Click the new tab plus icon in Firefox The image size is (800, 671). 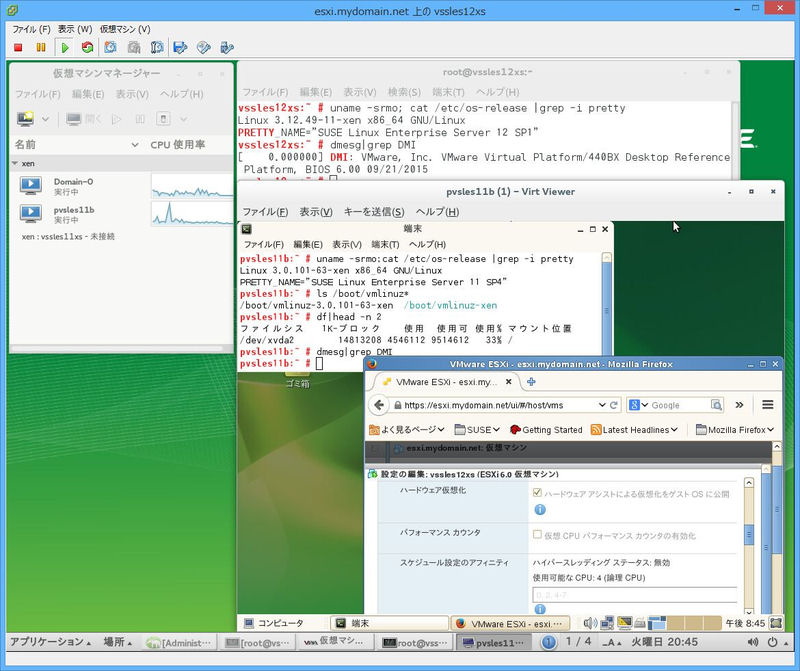(531, 382)
